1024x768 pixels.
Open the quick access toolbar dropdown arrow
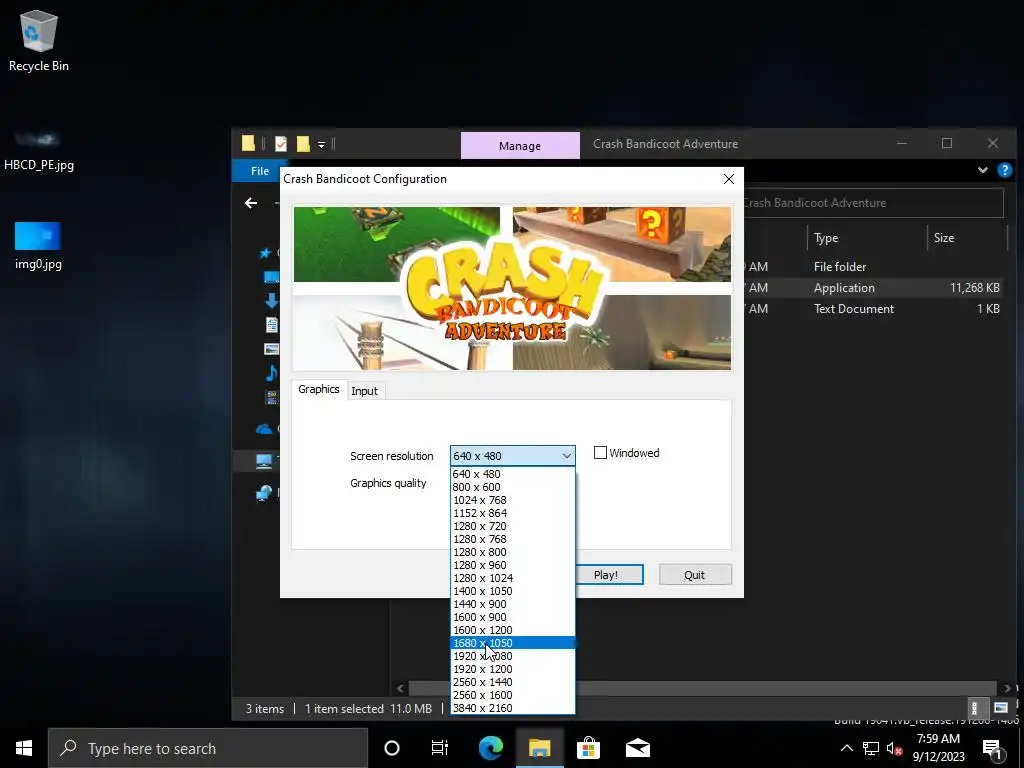tap(321, 144)
